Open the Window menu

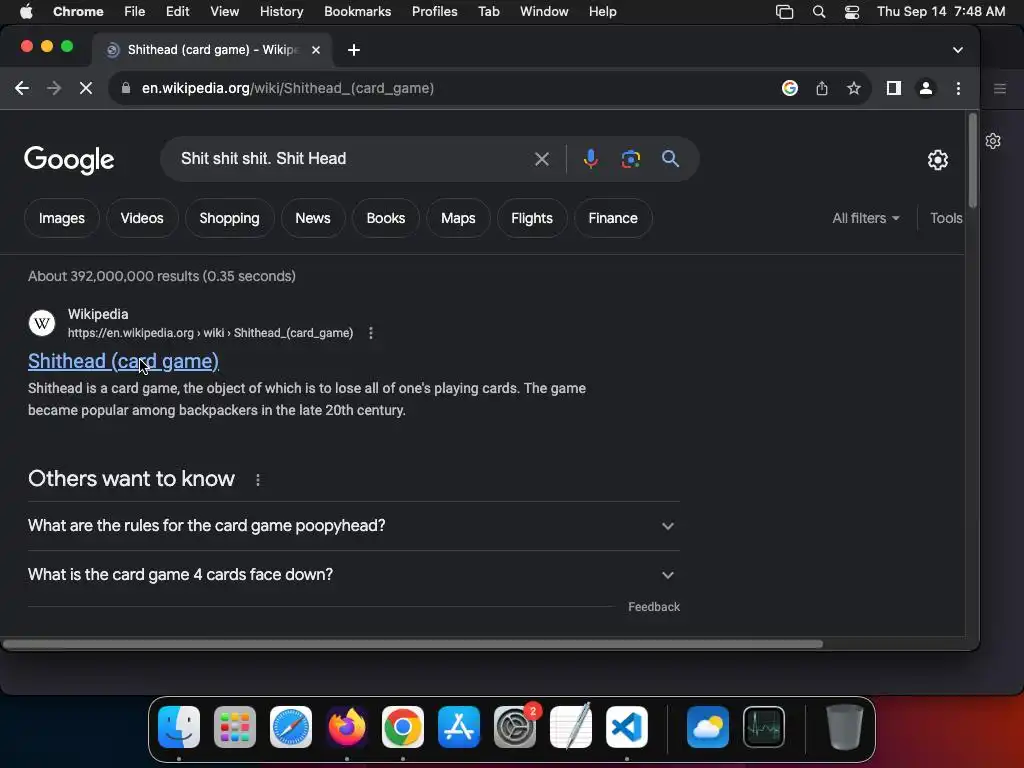pyautogui.click(x=544, y=11)
